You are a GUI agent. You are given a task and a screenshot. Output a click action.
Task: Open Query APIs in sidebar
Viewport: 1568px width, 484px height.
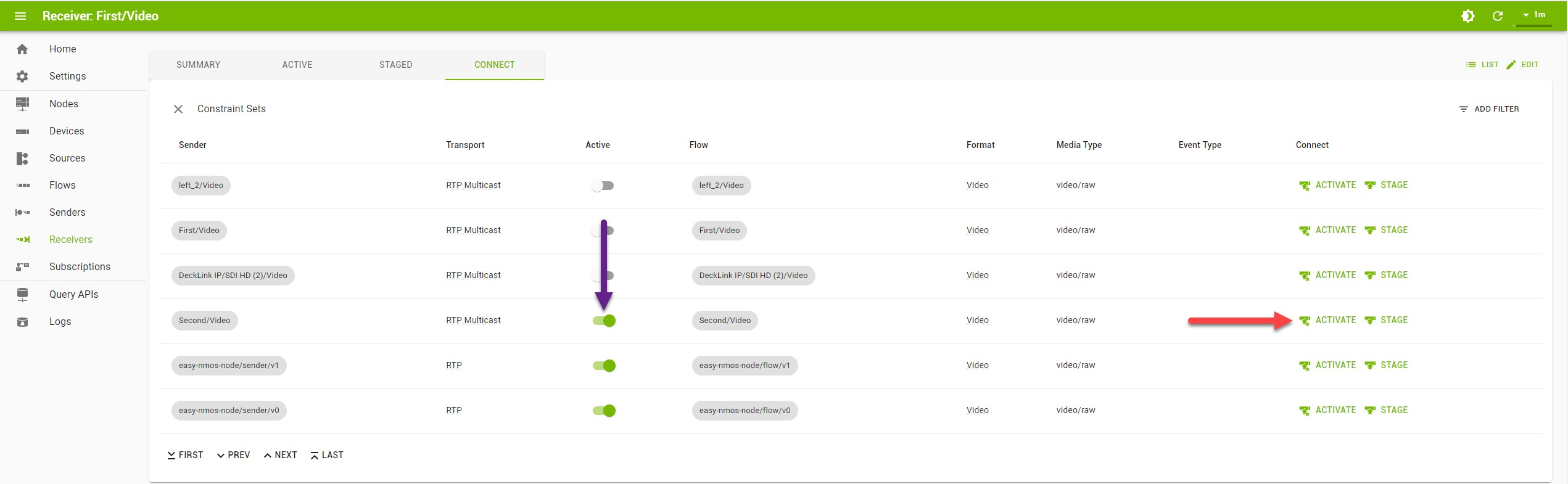(x=73, y=294)
